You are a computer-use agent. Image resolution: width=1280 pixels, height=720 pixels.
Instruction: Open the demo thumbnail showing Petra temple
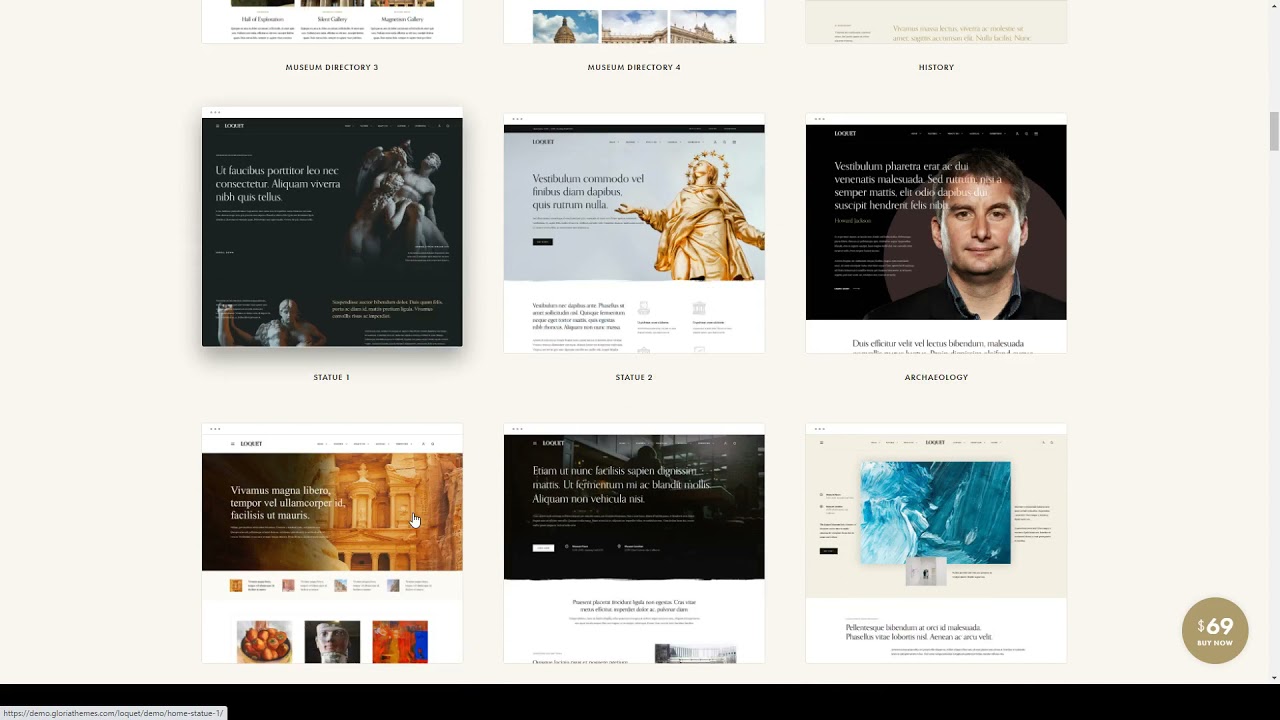pyautogui.click(x=332, y=543)
